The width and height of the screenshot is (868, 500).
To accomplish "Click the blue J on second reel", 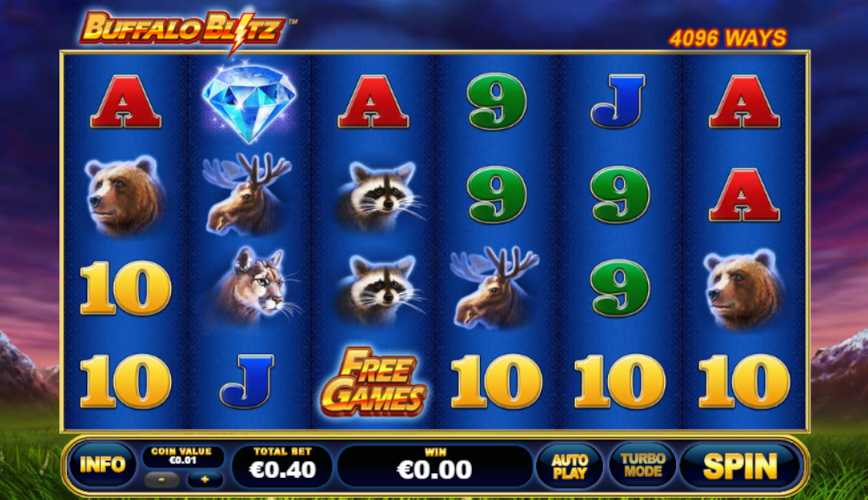I will (247, 381).
